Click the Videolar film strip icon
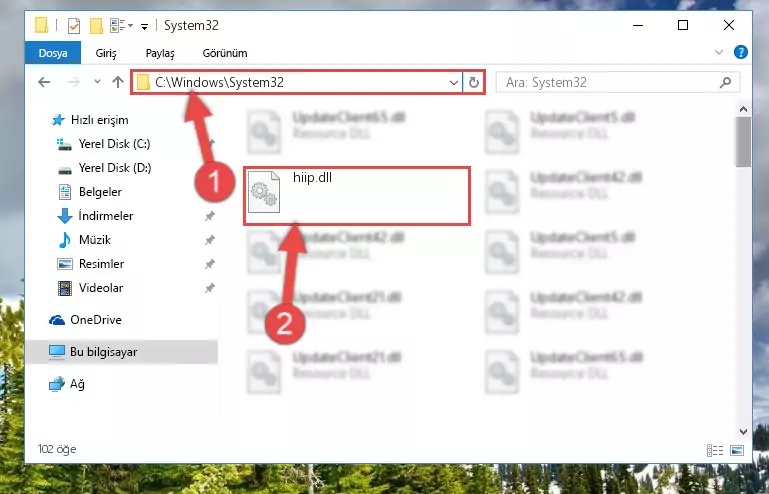 [x=65, y=288]
